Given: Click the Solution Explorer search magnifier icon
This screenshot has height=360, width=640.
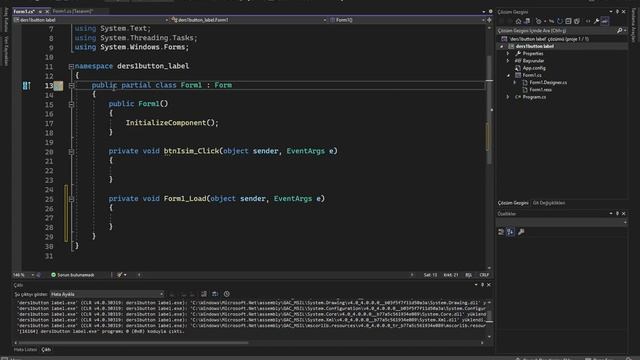Looking at the screenshot, I should [x=620, y=31].
